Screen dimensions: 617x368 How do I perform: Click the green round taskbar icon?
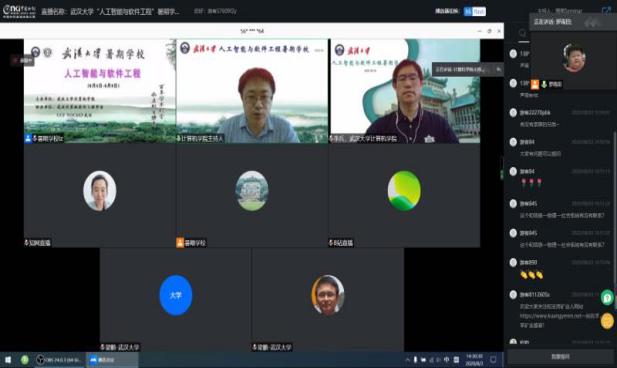coord(24,360)
